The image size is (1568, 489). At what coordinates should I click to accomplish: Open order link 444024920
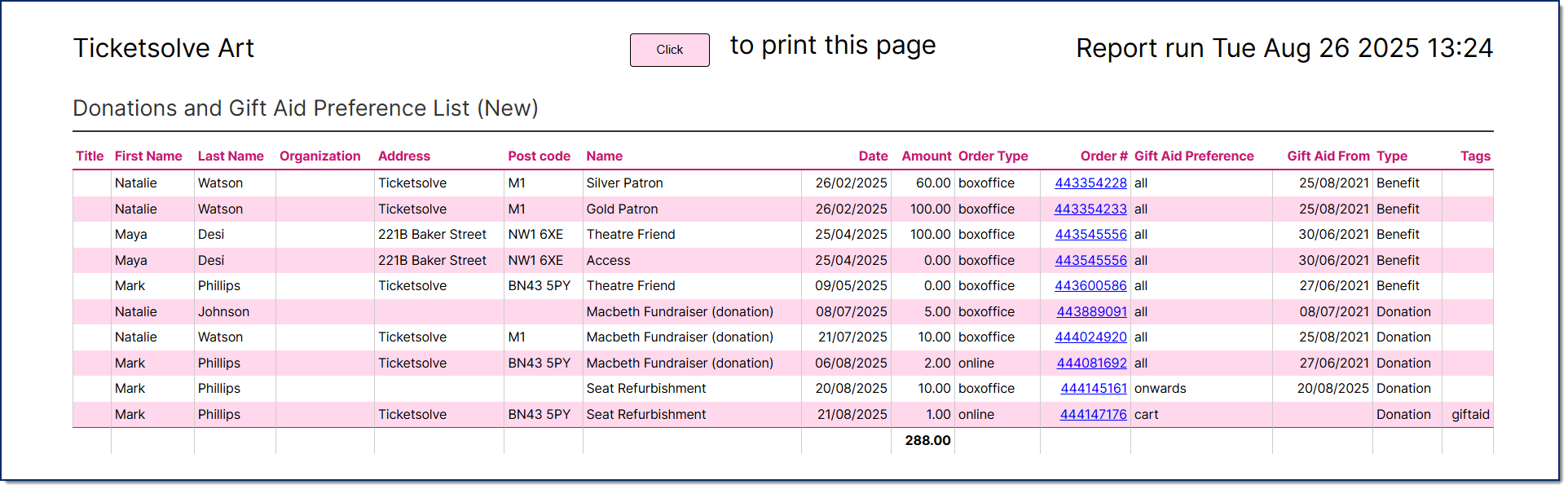[1090, 337]
